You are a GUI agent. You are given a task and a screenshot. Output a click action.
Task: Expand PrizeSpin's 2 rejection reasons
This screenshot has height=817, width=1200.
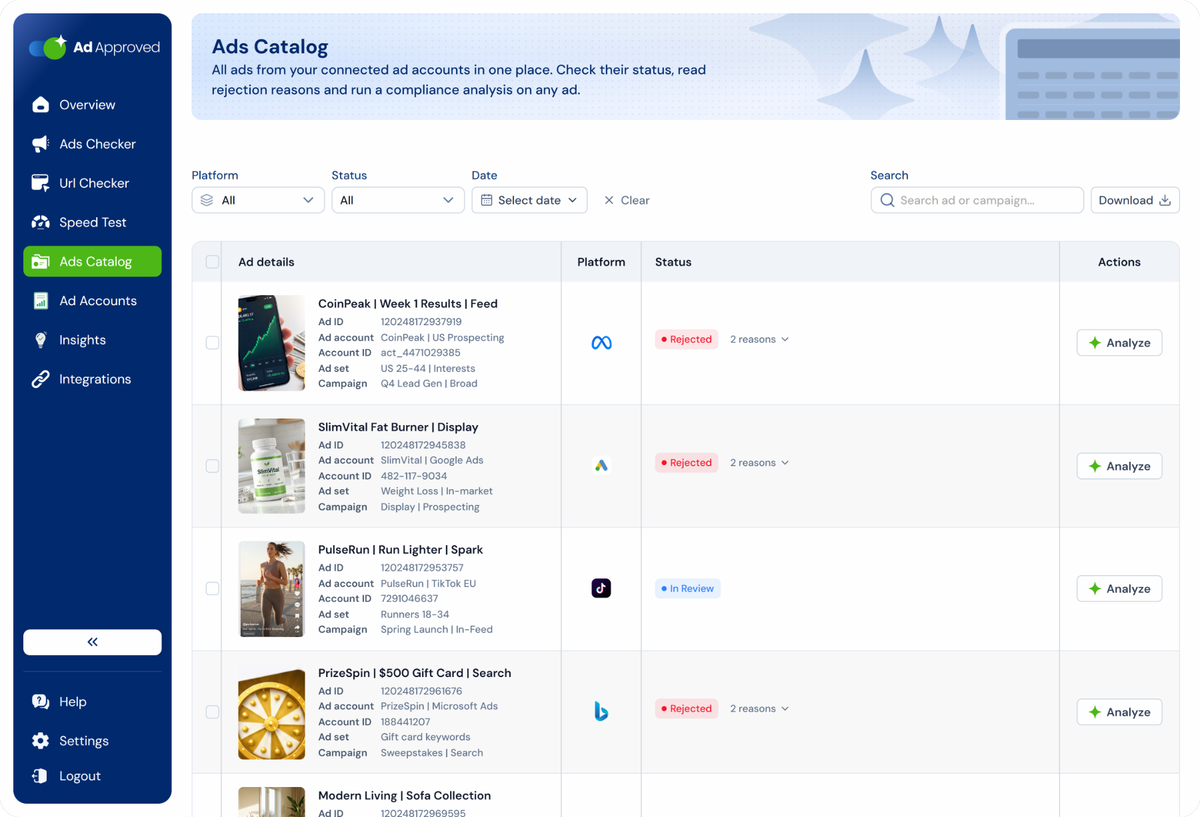pyautogui.click(x=759, y=709)
